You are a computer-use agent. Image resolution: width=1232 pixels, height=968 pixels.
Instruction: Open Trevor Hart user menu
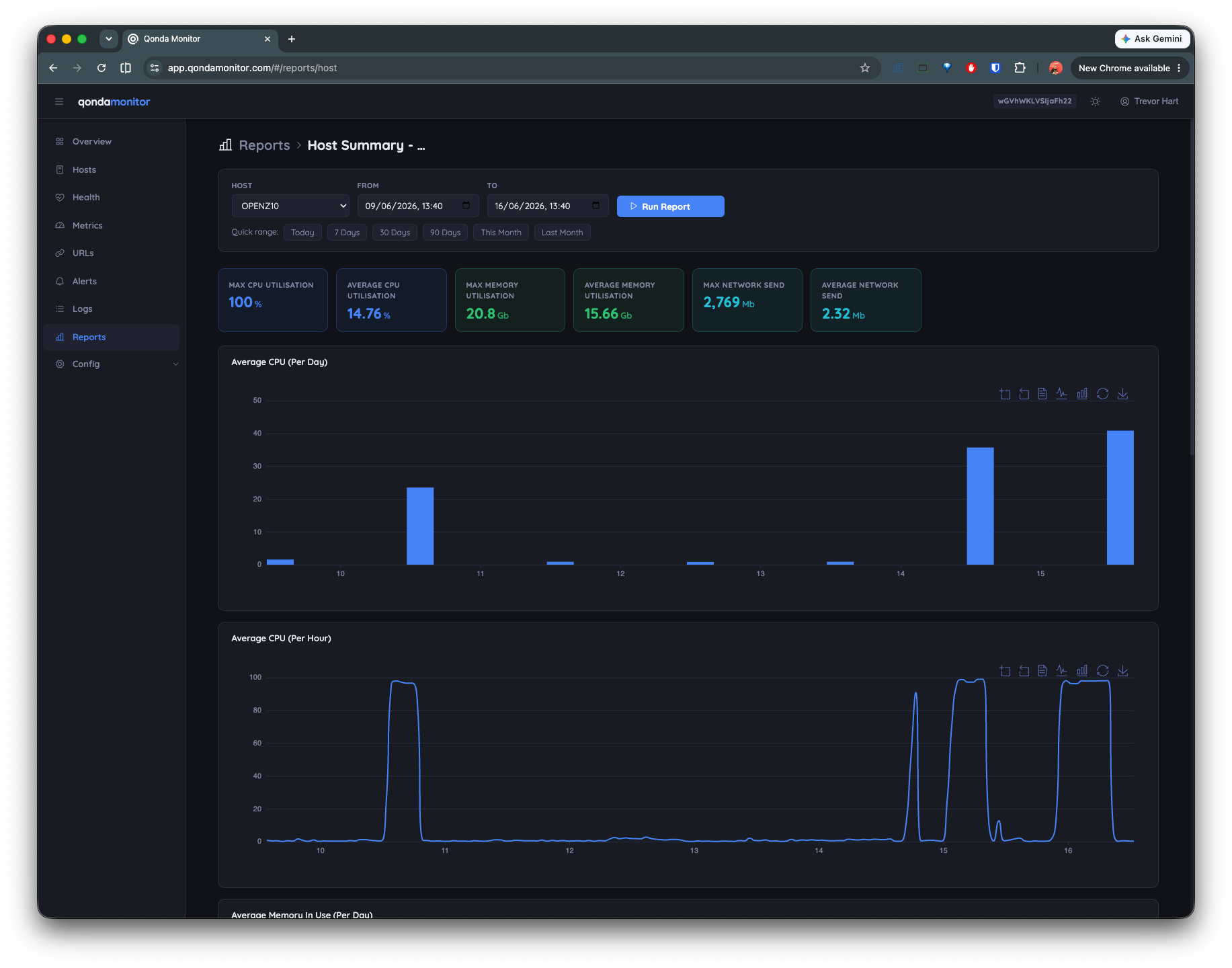click(1149, 102)
